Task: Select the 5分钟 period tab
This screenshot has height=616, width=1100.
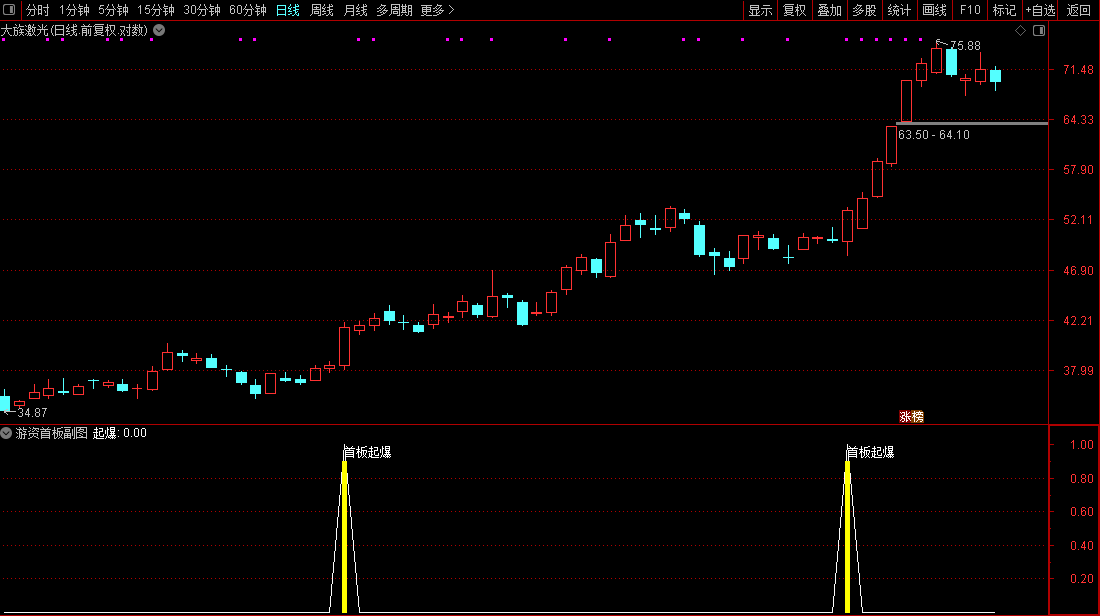Action: click(x=113, y=10)
